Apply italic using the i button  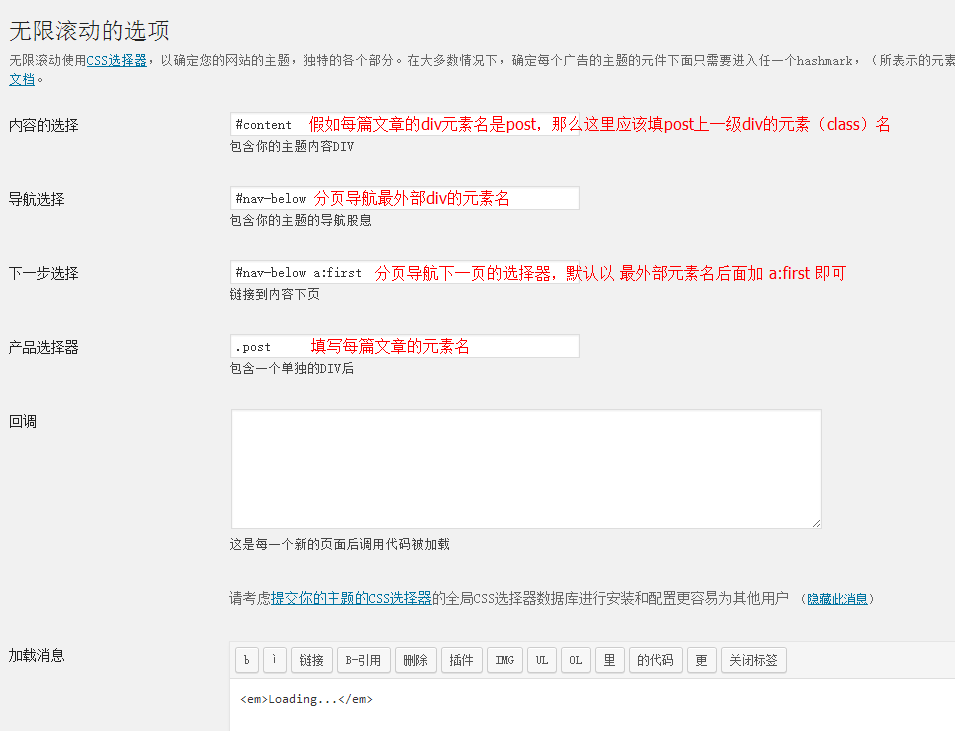click(275, 660)
